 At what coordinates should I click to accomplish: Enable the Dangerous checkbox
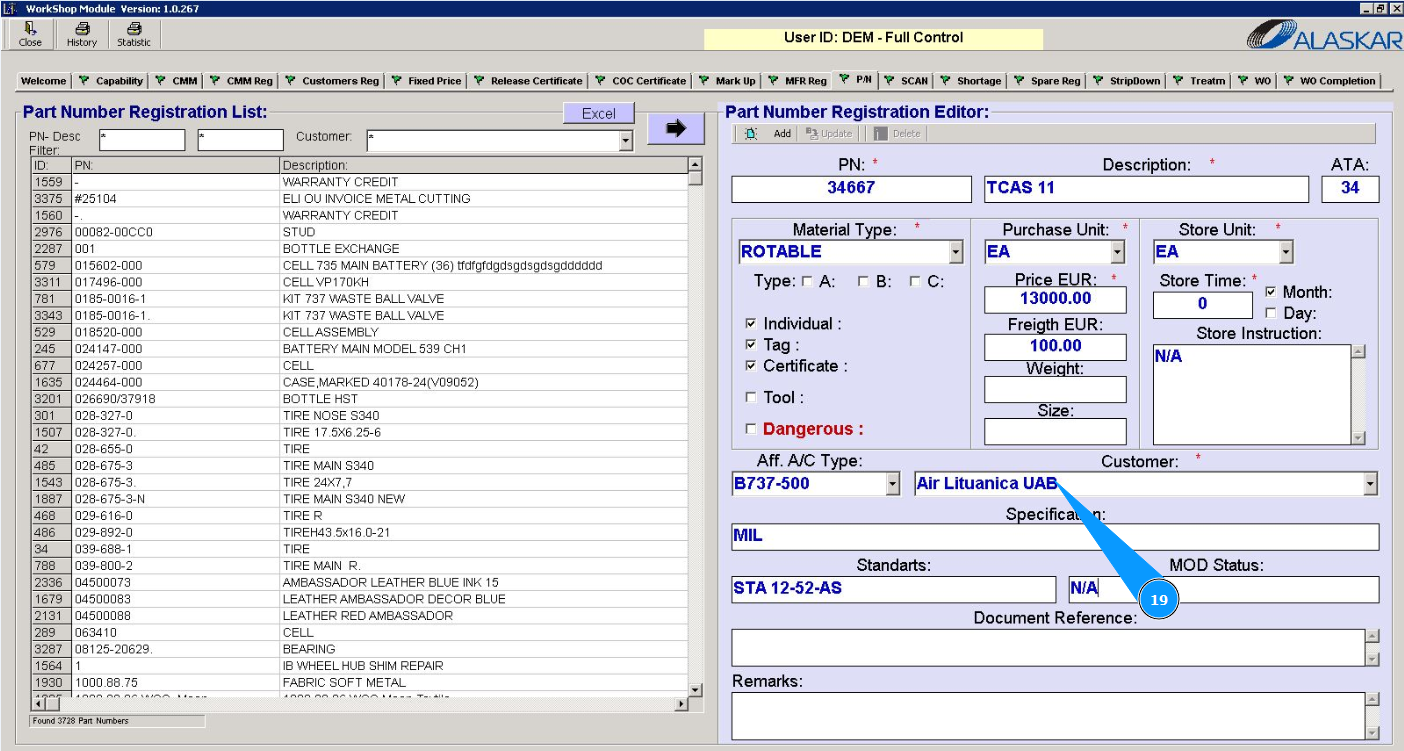pos(751,430)
